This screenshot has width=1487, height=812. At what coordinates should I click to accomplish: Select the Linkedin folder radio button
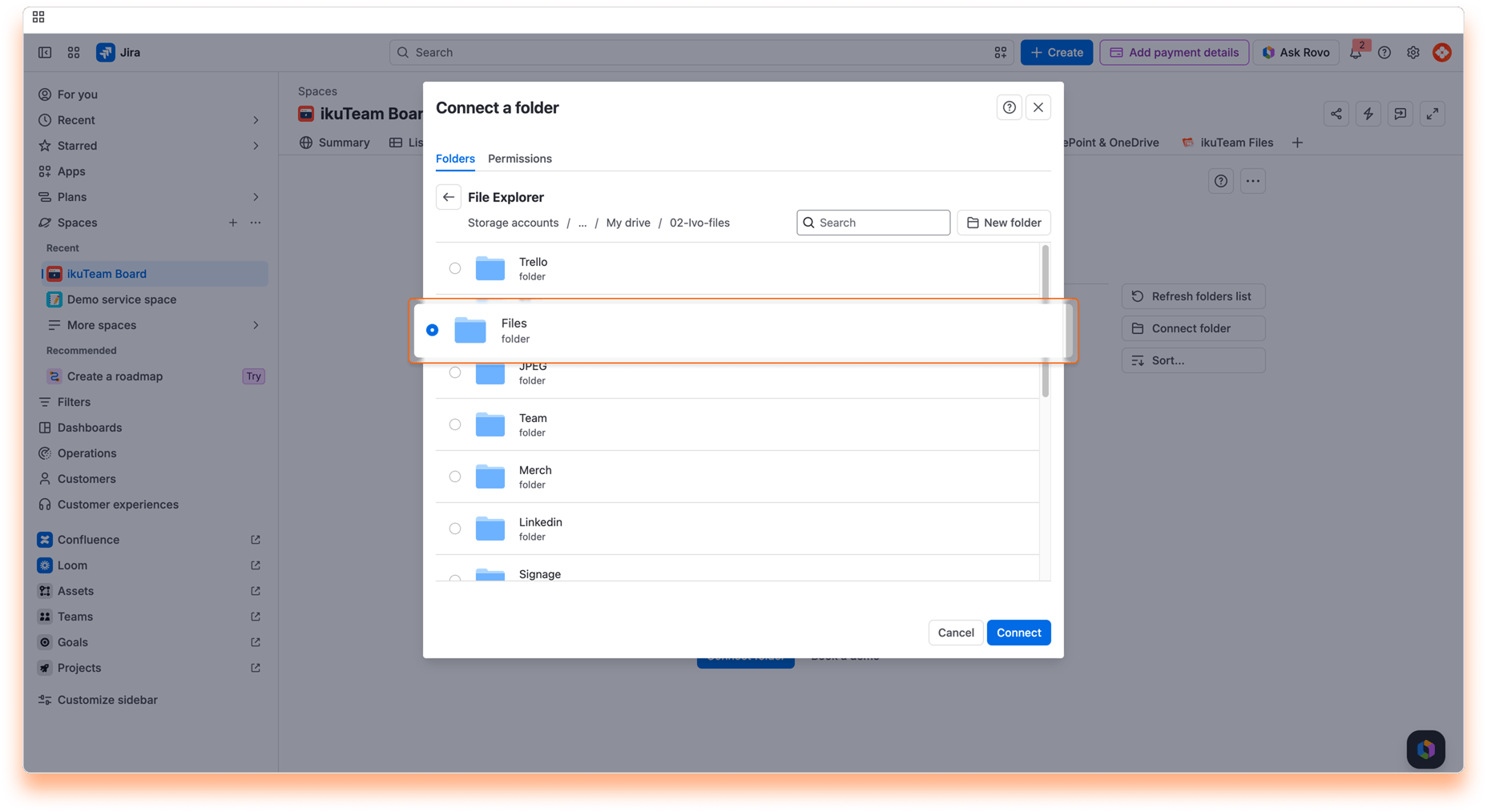455,529
